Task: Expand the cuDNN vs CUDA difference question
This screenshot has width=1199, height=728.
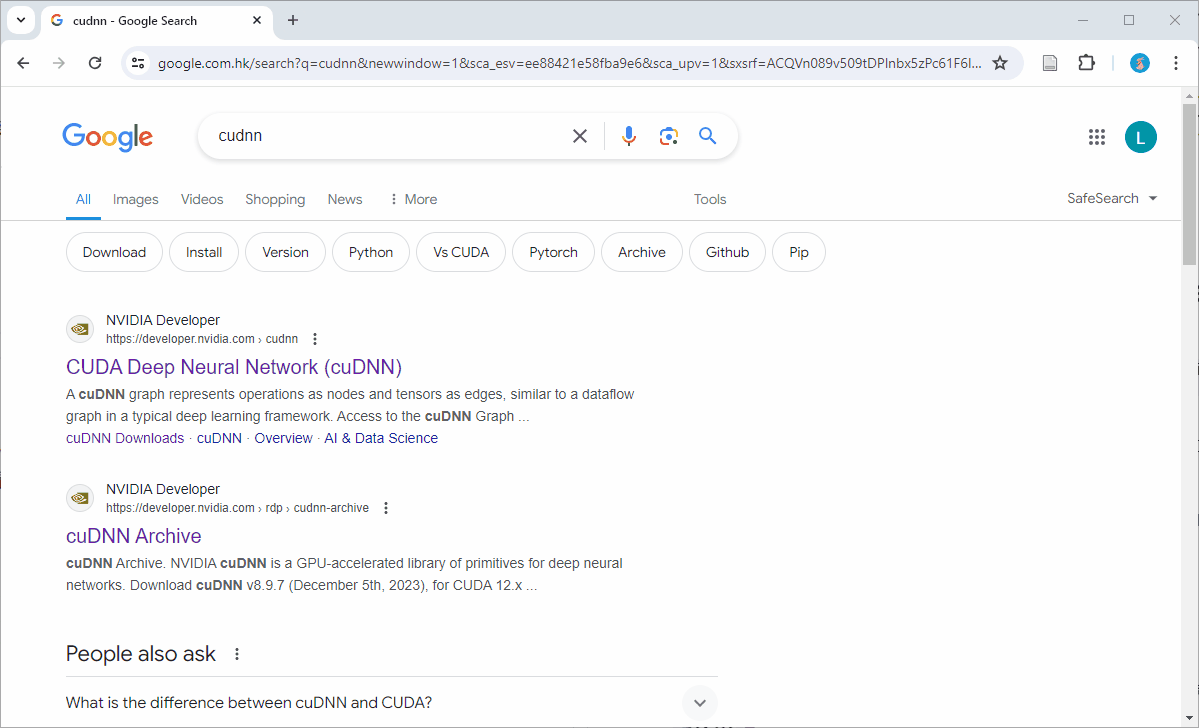Action: (699, 701)
